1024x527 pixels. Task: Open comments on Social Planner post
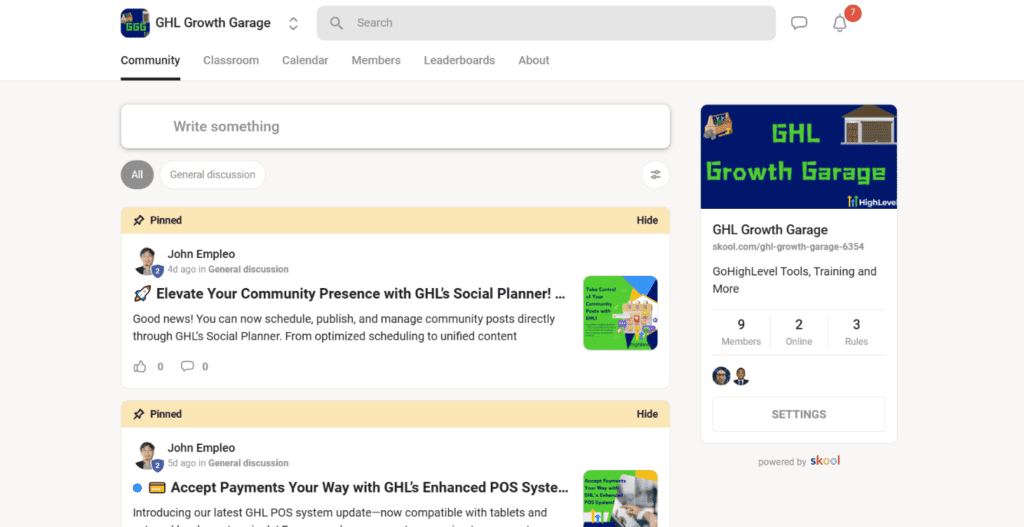pyautogui.click(x=187, y=367)
